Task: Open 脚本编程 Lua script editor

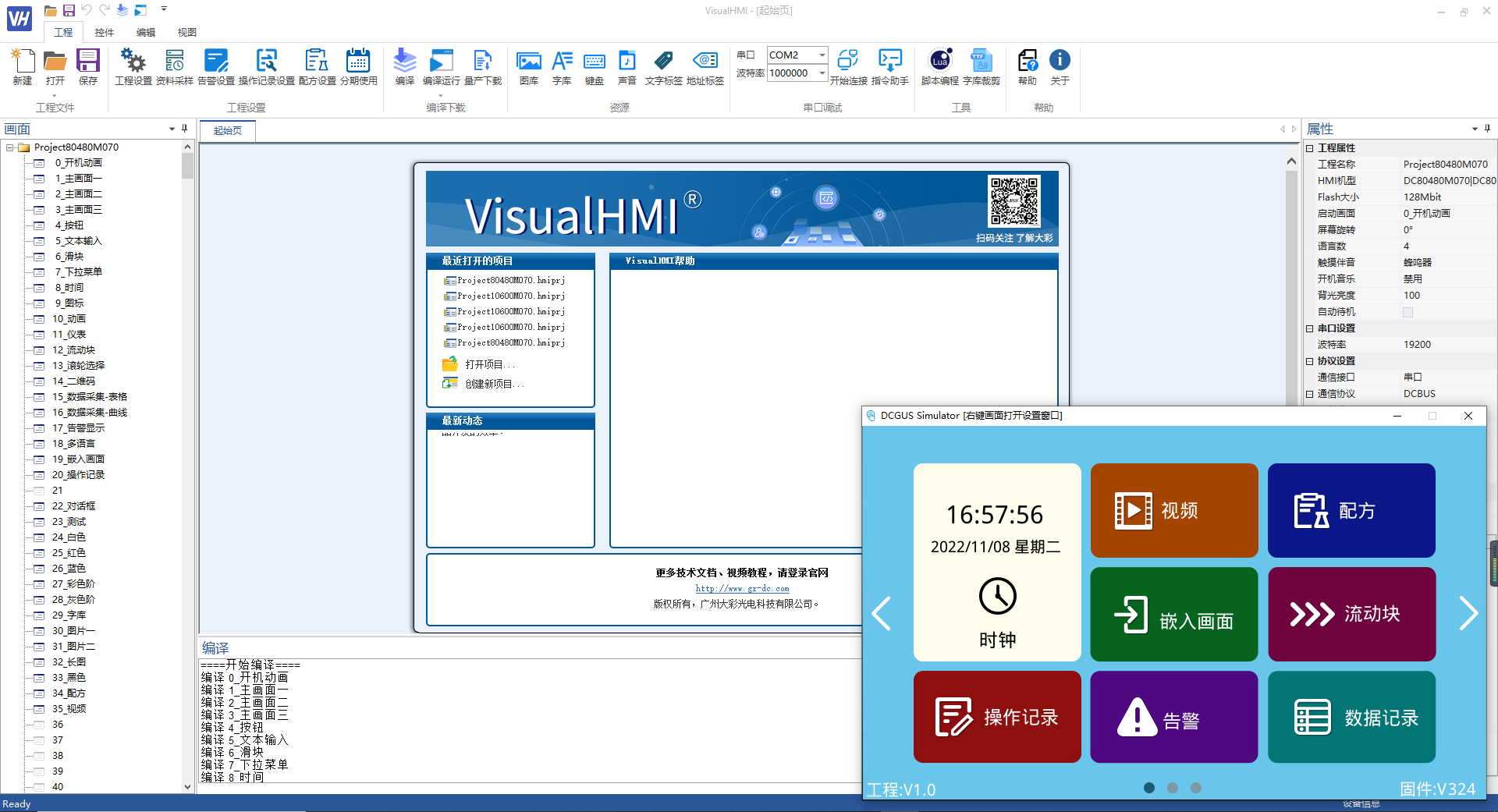Action: (940, 66)
